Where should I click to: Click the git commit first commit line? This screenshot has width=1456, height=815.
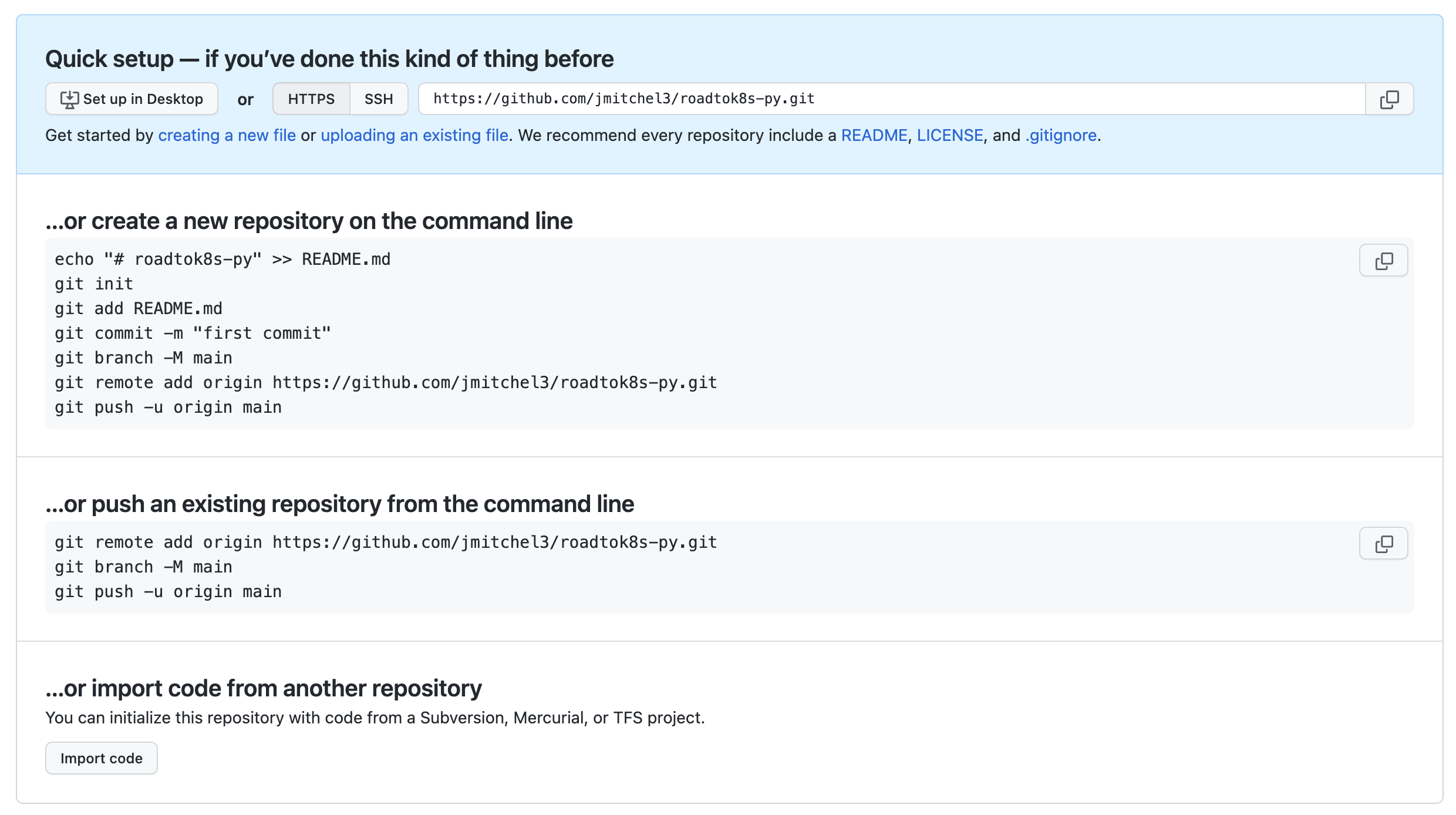[193, 334]
